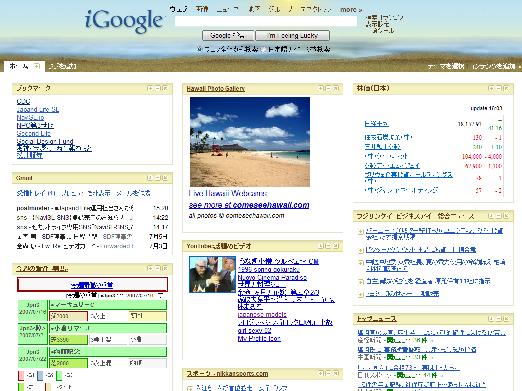Open the YouTube video thumbnail
This screenshot has width=522, height=391.
tap(212, 274)
